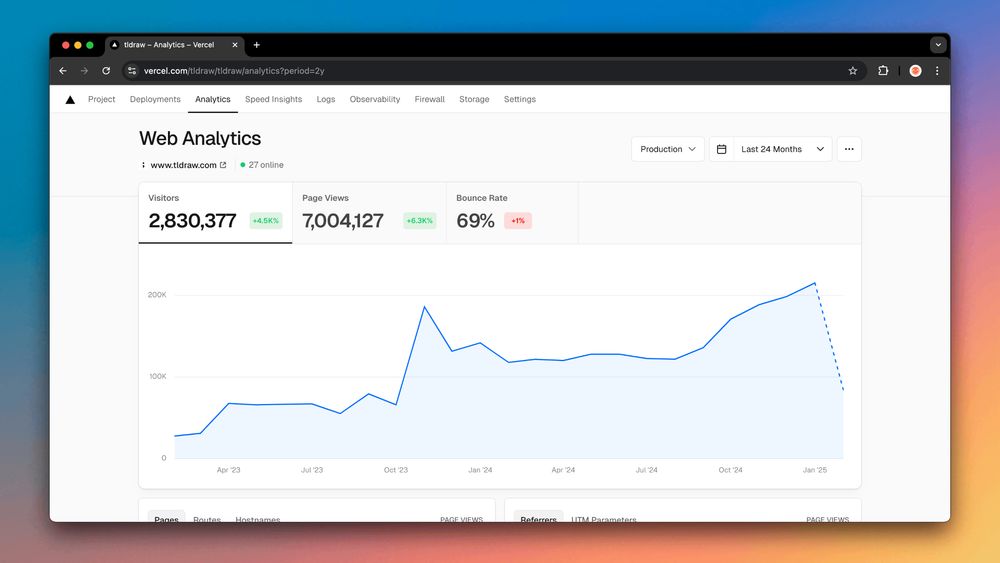Close the tldraw Analytics tab

pyautogui.click(x=235, y=45)
